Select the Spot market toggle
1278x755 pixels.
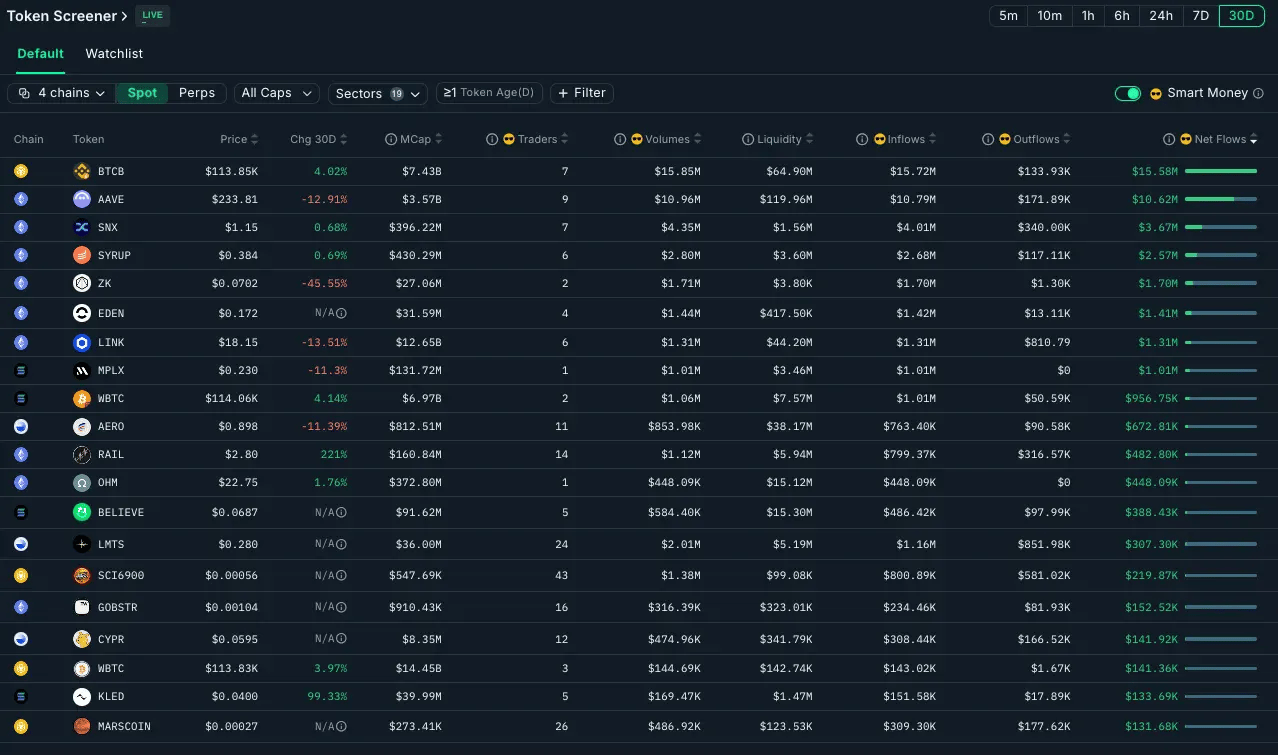[x=142, y=93]
